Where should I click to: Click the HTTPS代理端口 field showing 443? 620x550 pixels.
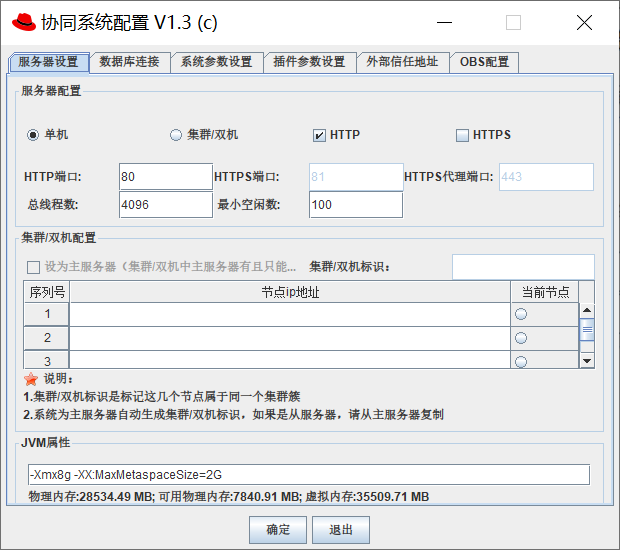(x=546, y=177)
